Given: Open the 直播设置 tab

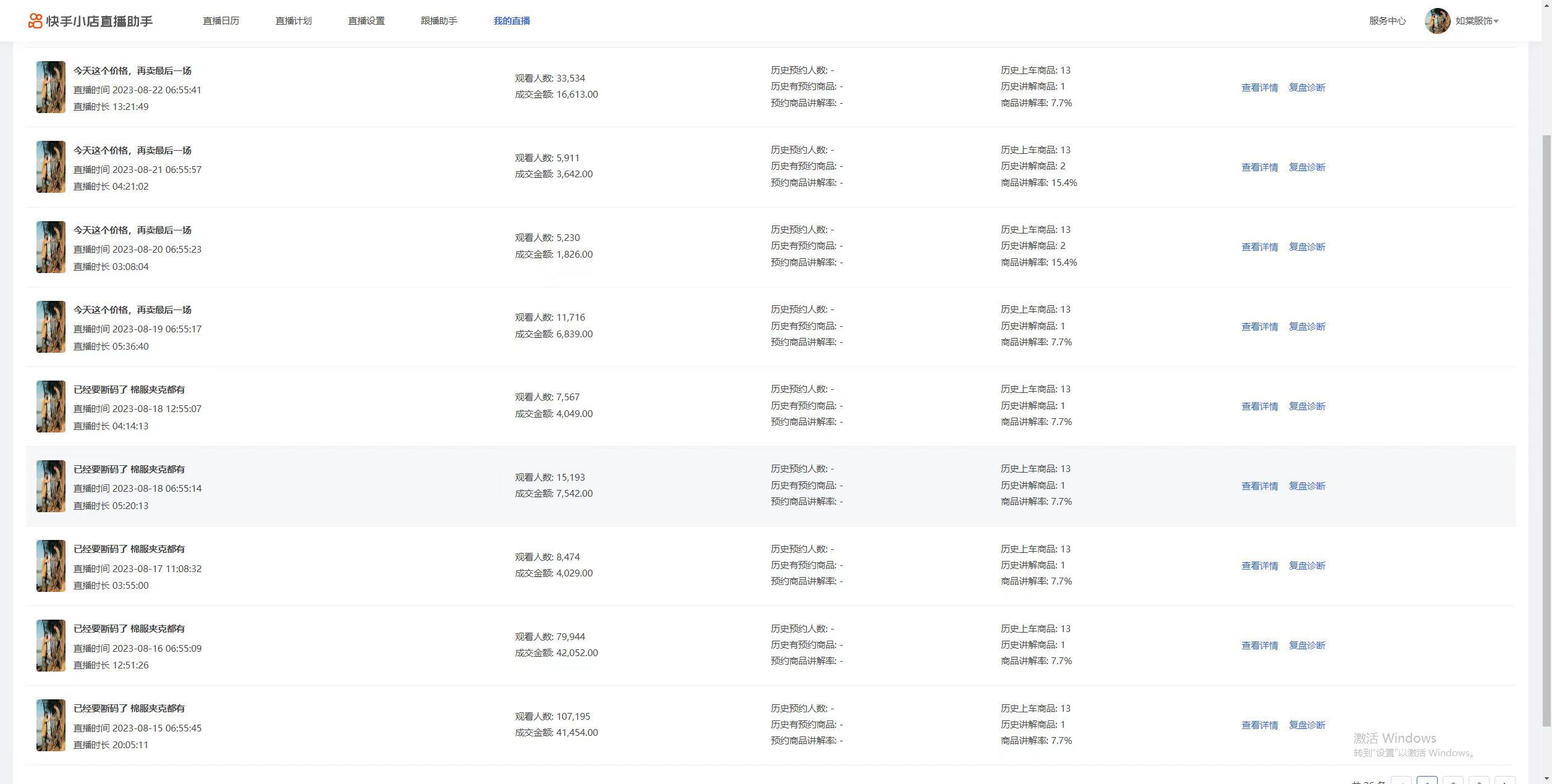Looking at the screenshot, I should click(x=366, y=21).
